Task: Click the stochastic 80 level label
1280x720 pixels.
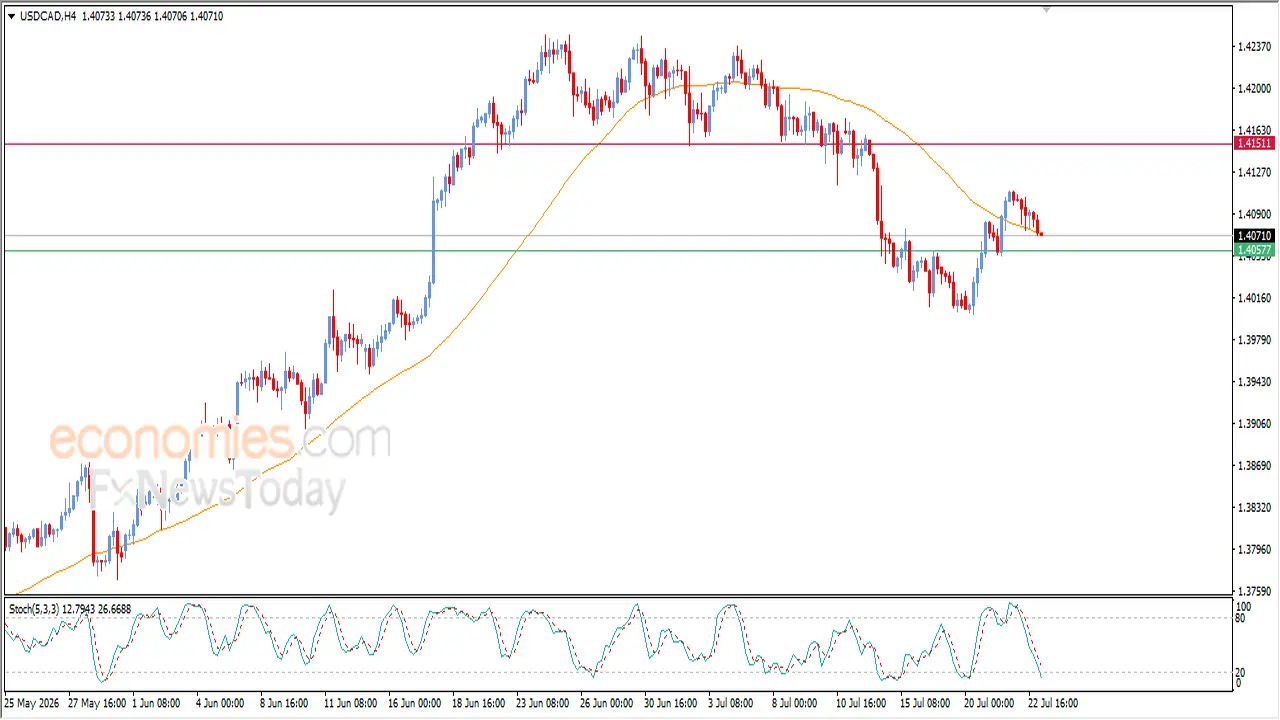Action: tap(1243, 618)
